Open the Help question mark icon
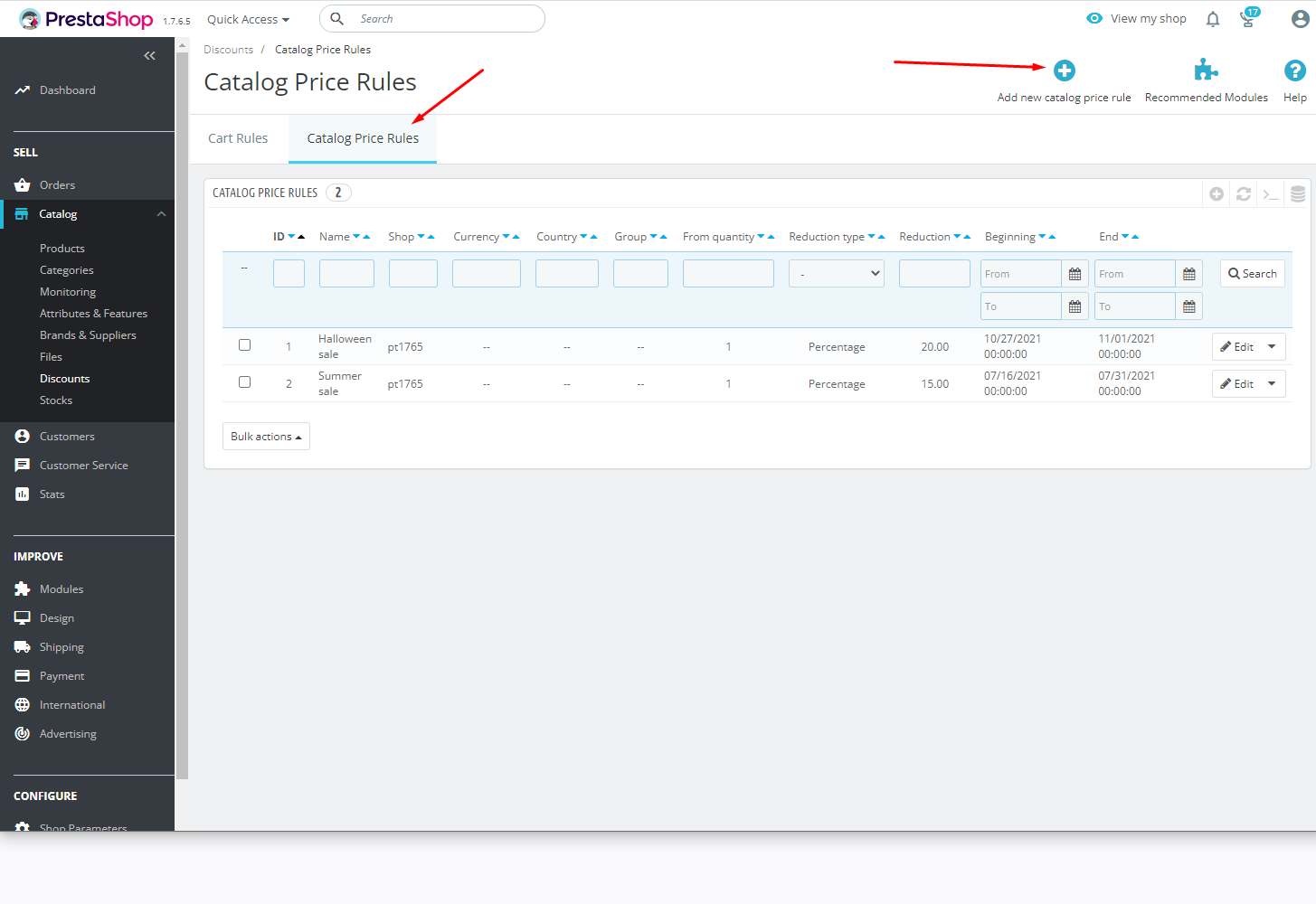Screen dimensions: 1316x904 (x=1294, y=71)
